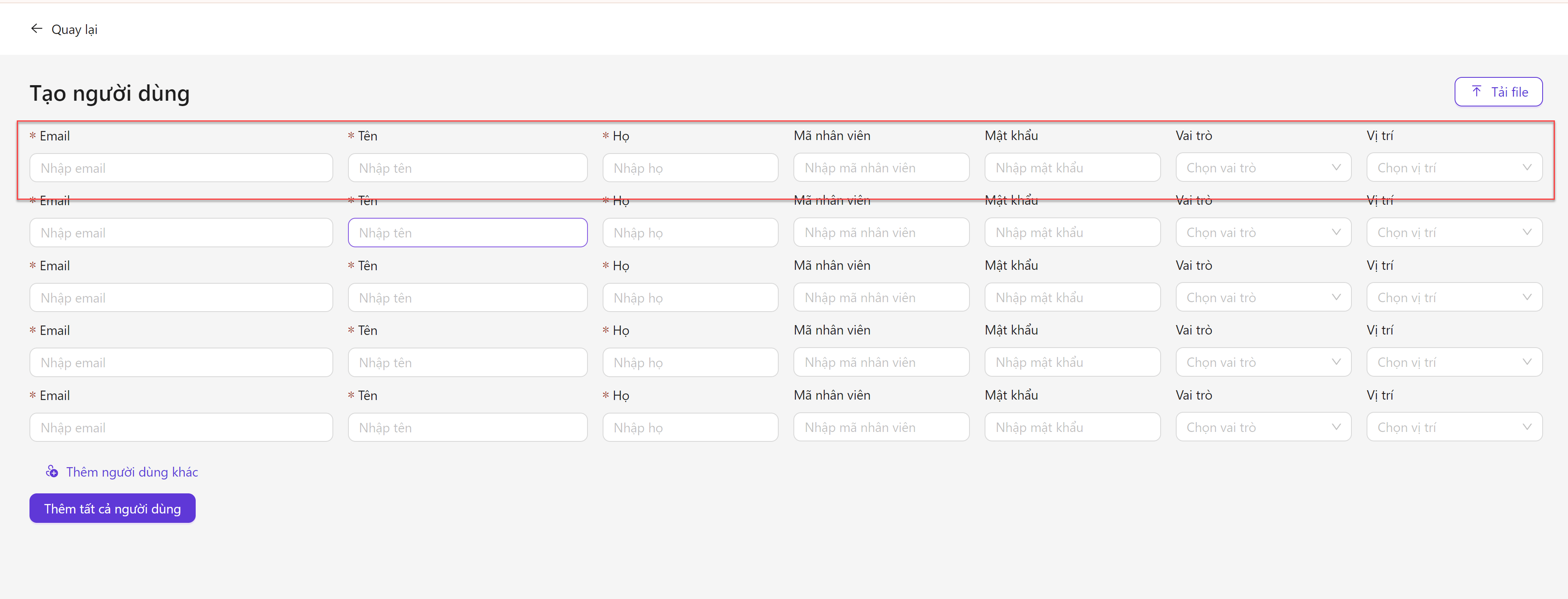Viewport: 1568px width, 599px height.
Task: Focus the third row Nhập họ field
Action: [690, 297]
